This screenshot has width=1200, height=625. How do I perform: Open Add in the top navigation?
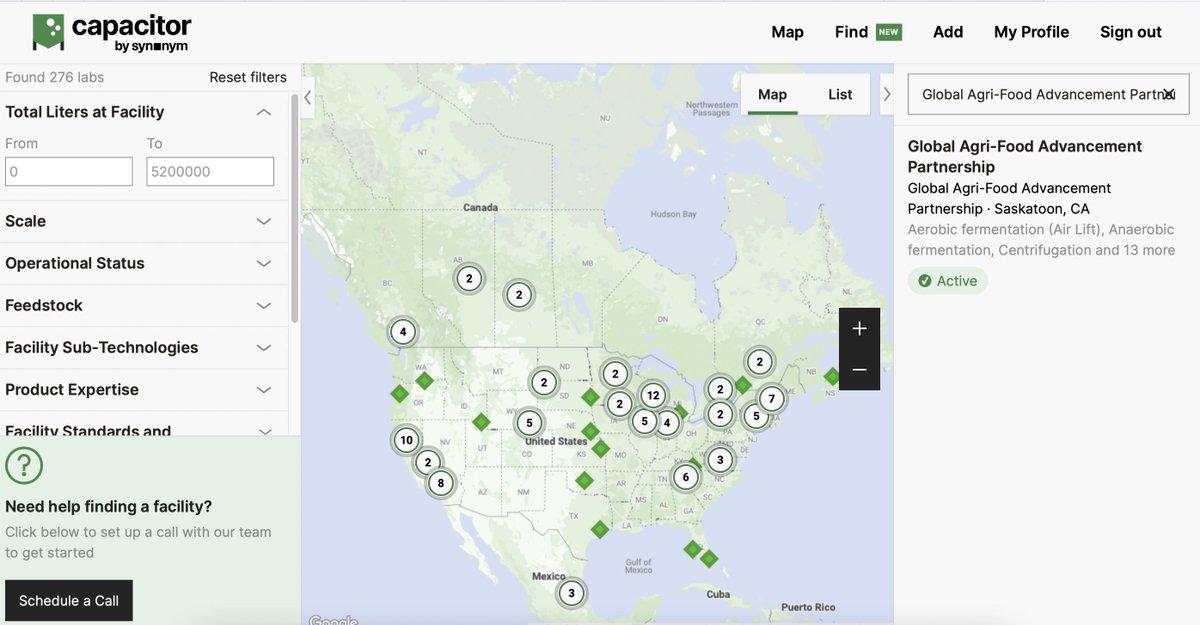[948, 32]
